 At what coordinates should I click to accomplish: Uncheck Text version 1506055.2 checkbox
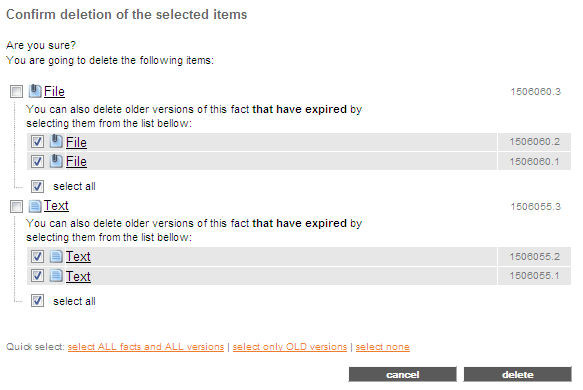click(37, 257)
